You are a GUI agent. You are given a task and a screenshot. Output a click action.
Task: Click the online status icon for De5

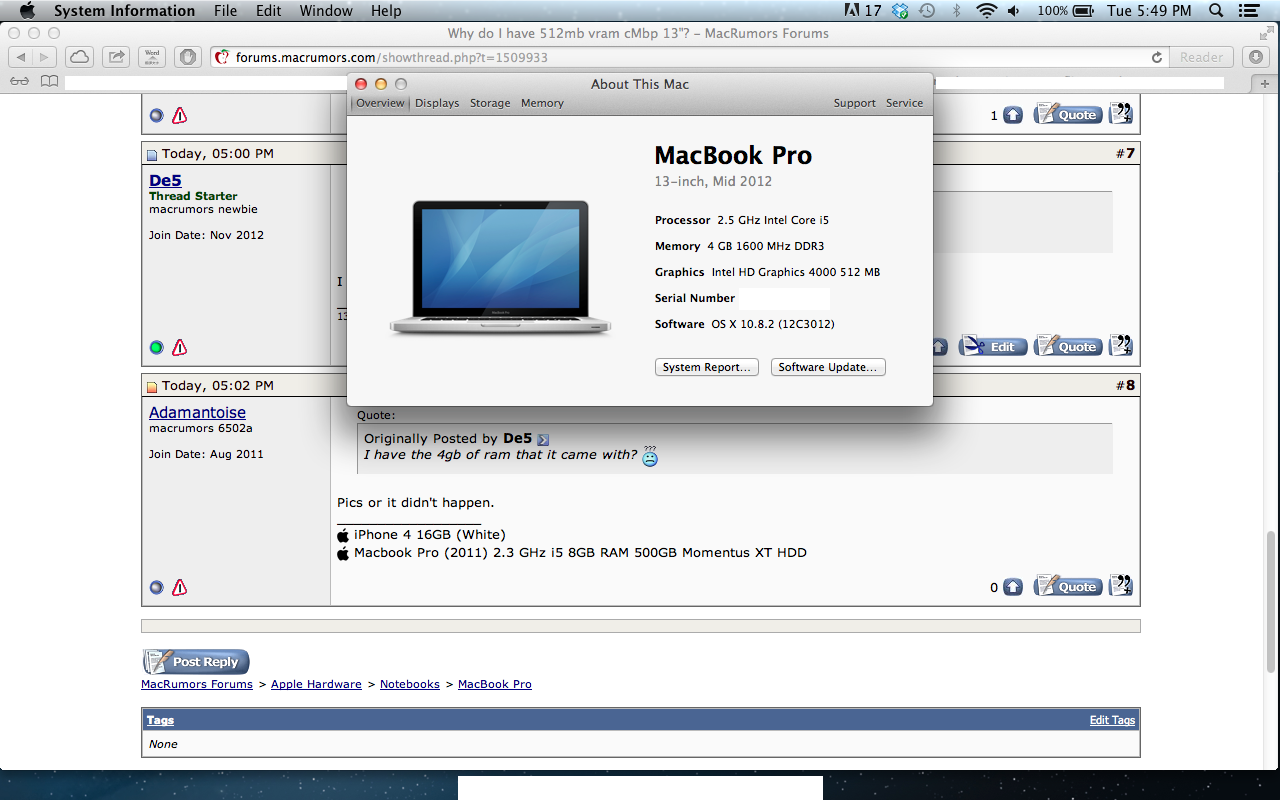pos(156,347)
